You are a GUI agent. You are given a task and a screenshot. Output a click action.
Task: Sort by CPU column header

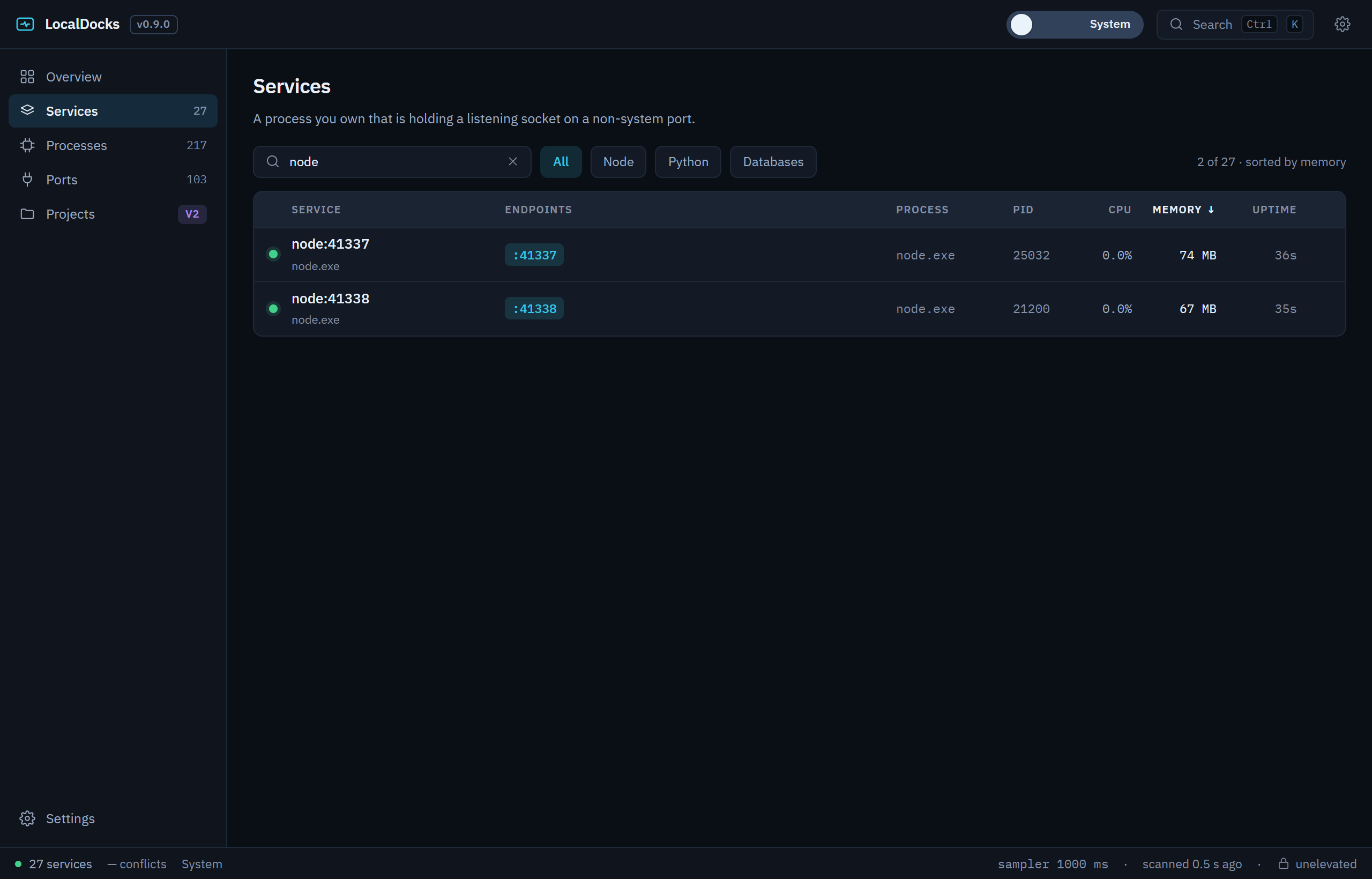[x=1119, y=210]
